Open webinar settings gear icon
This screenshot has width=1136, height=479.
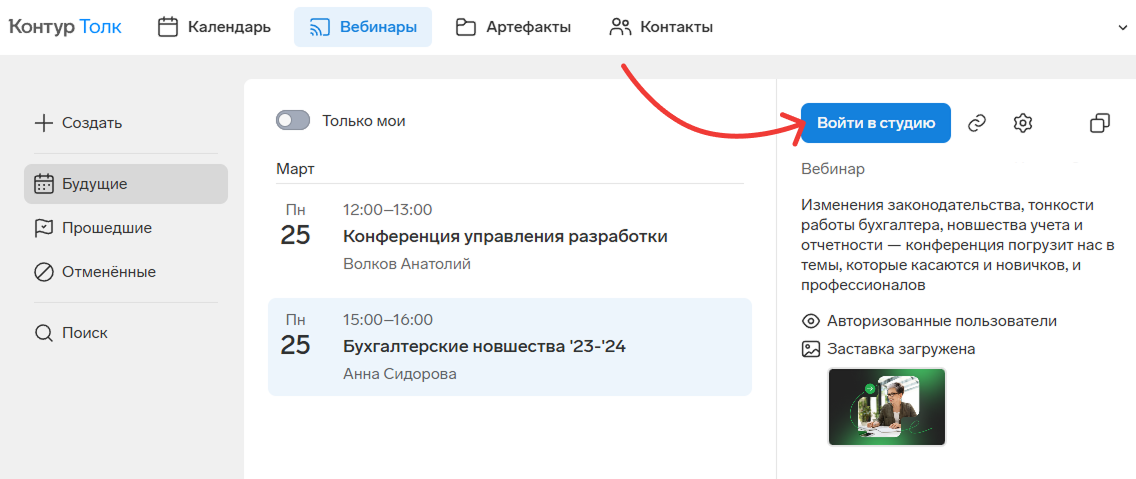1022,123
